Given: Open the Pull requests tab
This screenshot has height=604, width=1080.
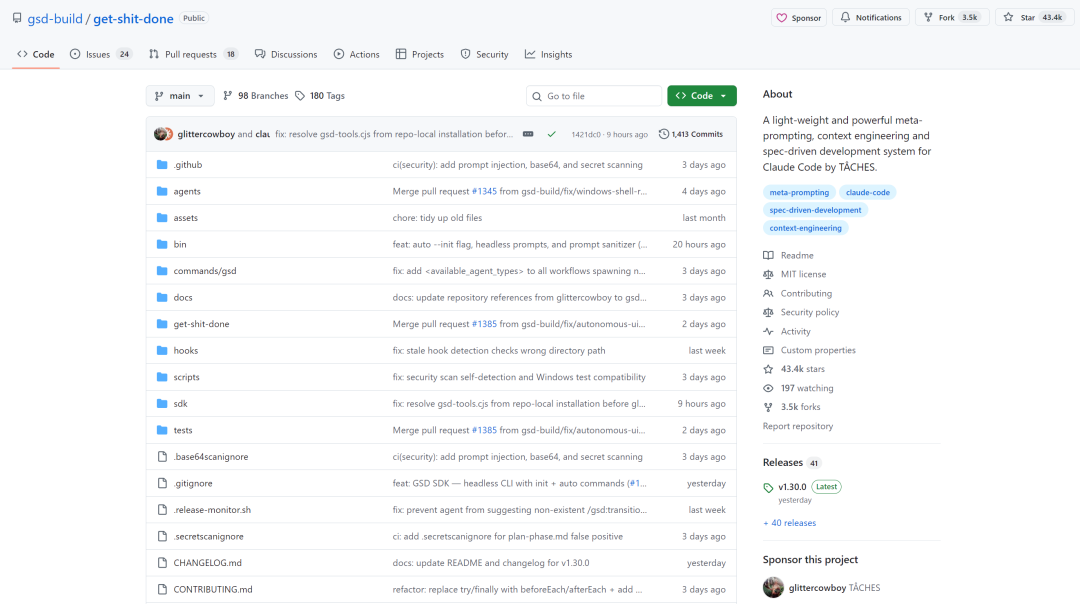Looking at the screenshot, I should coord(193,54).
